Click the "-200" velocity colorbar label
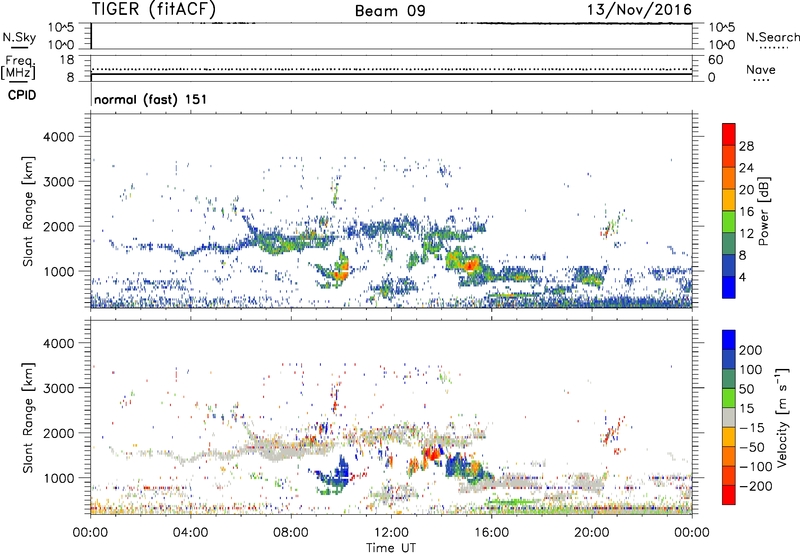The width and height of the screenshot is (800, 554). [x=755, y=486]
